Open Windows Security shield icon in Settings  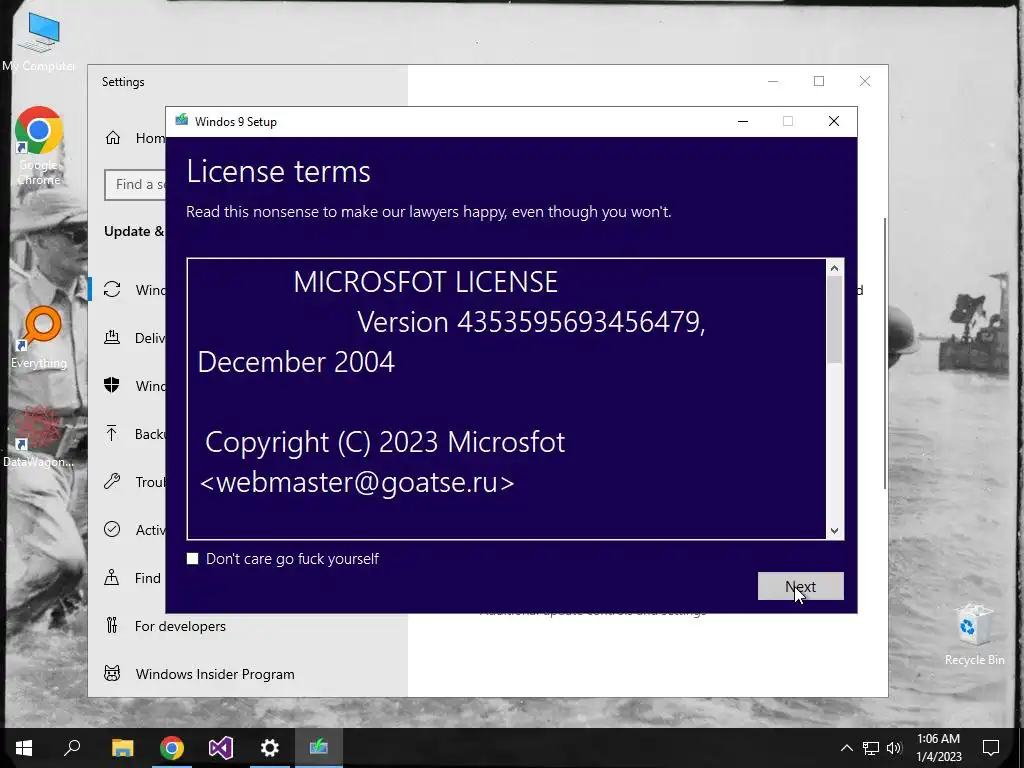click(112, 385)
